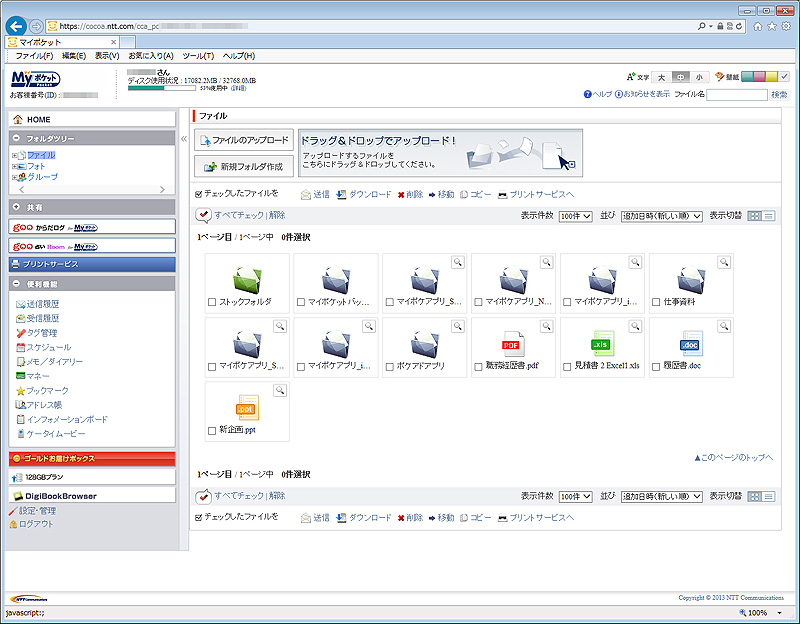Open the 見積書 2 Excel1.xls file icon
Viewport: 800px width, 624px height.
tap(603, 343)
